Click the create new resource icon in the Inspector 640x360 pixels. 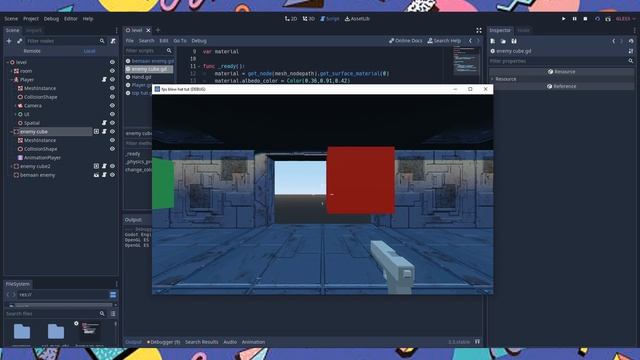(x=493, y=41)
